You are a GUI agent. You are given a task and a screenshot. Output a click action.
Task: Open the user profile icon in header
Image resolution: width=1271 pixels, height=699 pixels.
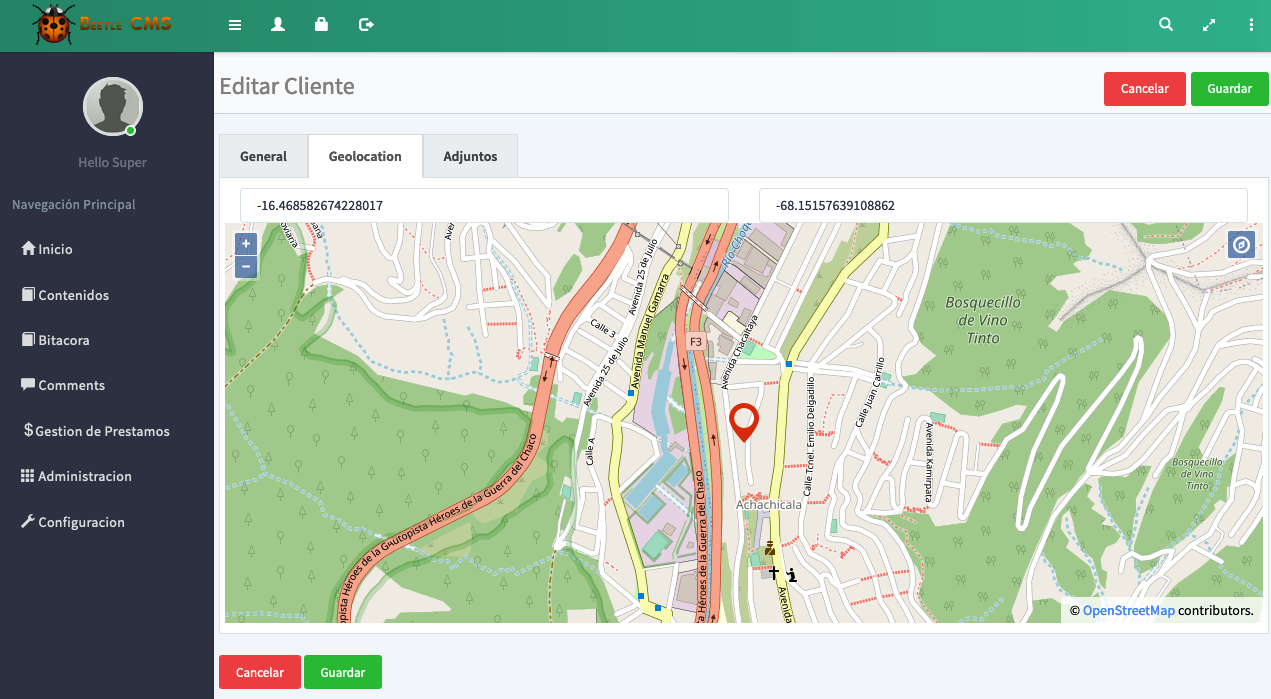pos(278,25)
